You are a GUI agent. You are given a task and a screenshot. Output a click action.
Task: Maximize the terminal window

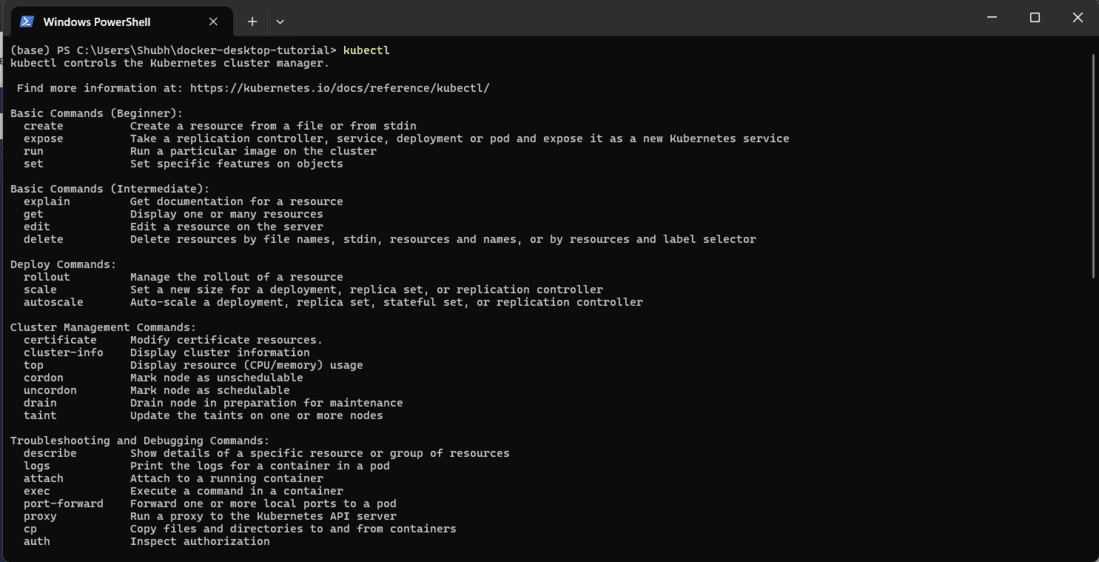click(x=1035, y=18)
